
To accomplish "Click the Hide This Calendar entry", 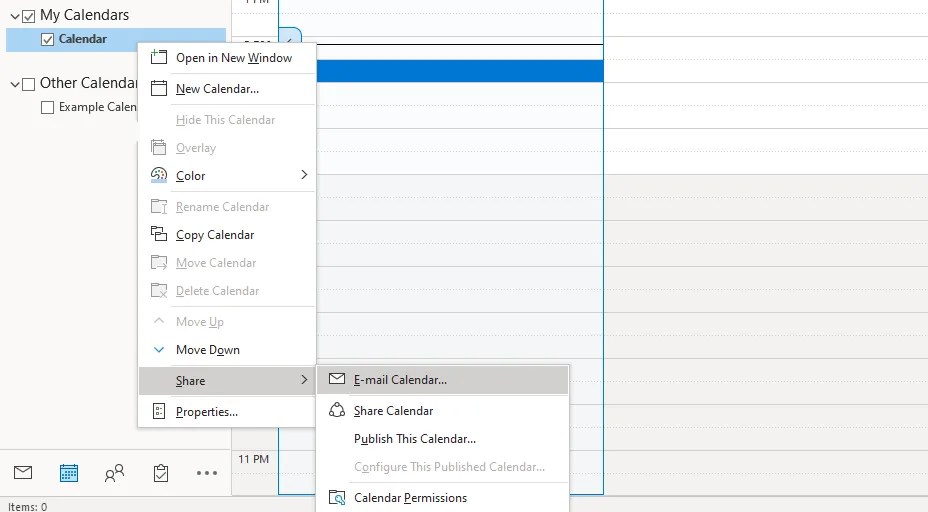I will 227,120.
